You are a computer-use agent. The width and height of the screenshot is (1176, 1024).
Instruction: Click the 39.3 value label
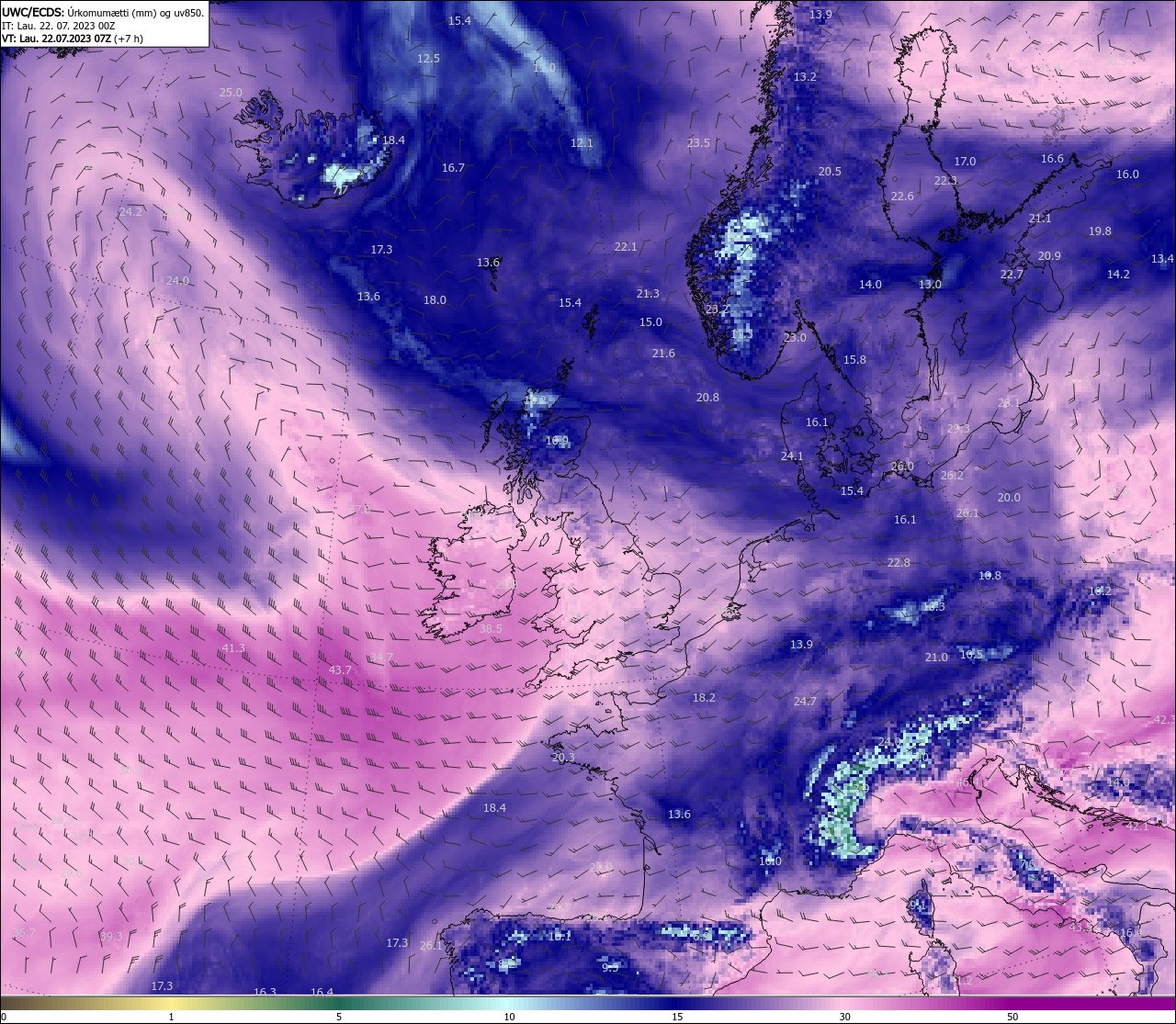point(111,937)
